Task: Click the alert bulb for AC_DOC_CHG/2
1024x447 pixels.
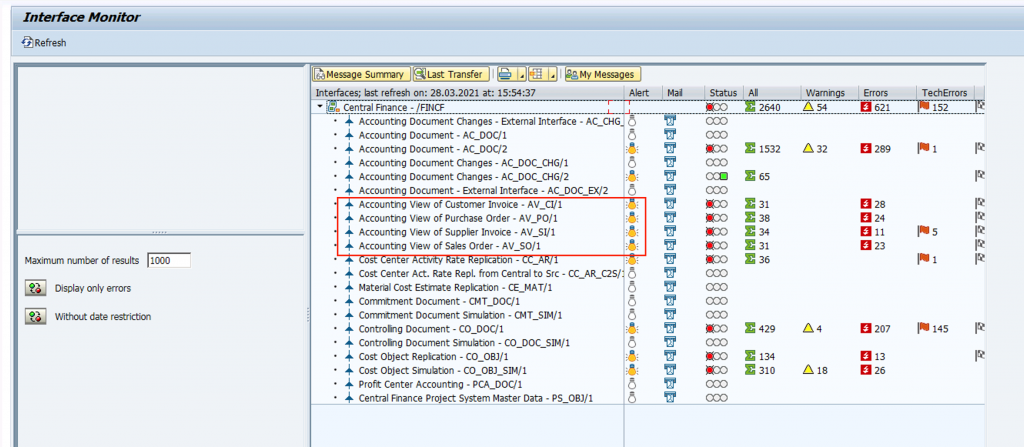Action: pos(632,176)
